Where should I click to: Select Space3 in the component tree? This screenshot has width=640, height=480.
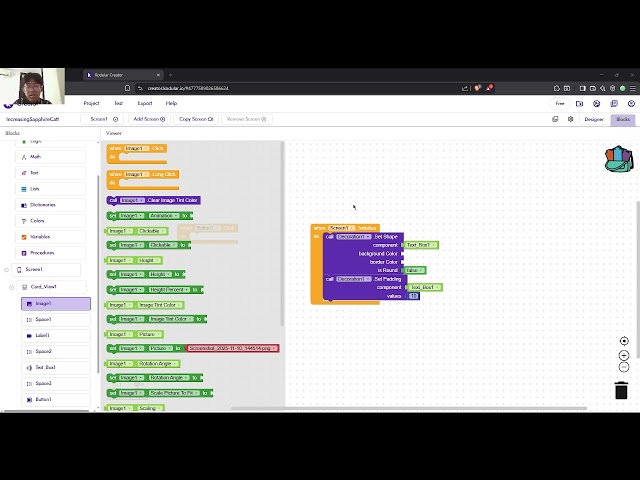pos(56,383)
